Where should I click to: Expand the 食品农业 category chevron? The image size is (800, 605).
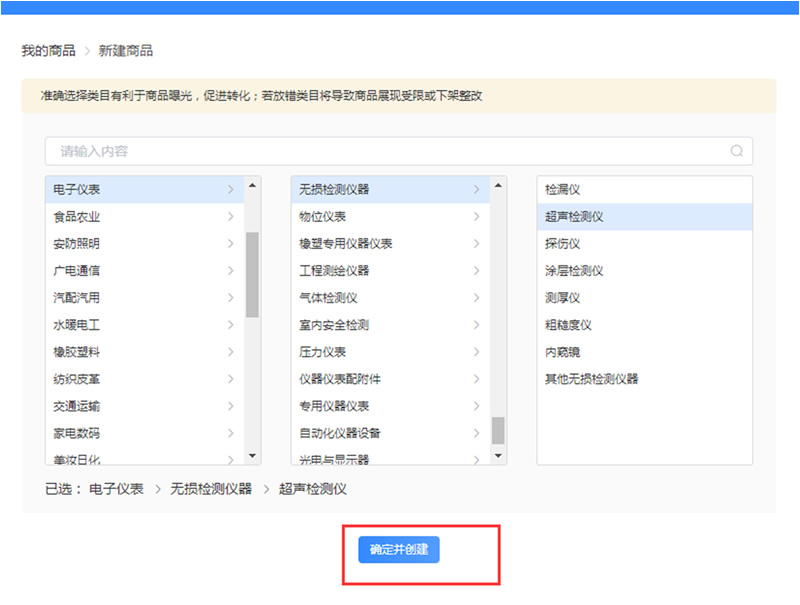click(230, 217)
